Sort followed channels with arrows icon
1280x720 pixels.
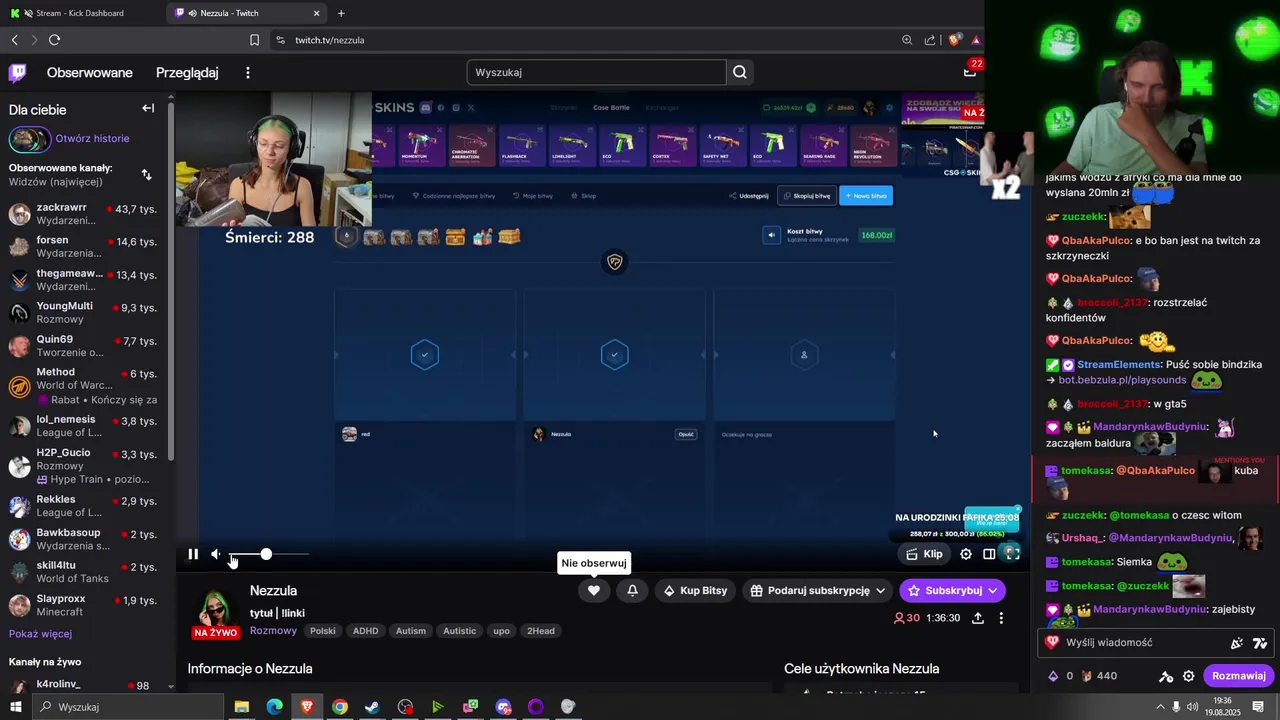[x=147, y=175]
